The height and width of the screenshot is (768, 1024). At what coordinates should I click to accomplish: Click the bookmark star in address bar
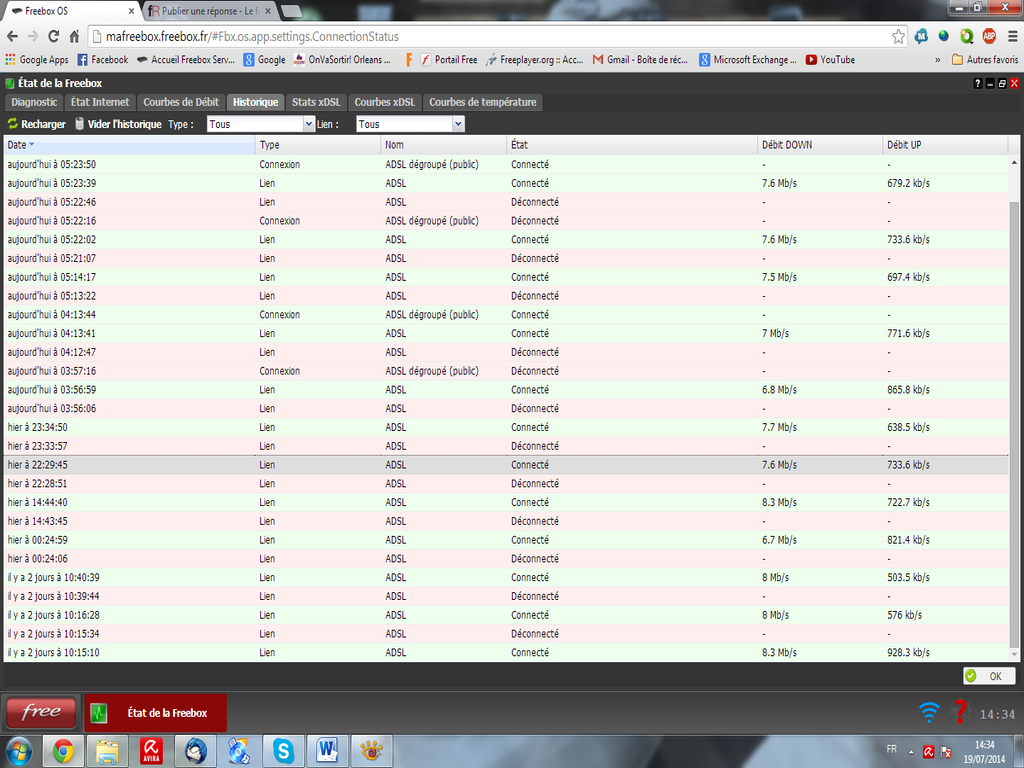tap(899, 36)
